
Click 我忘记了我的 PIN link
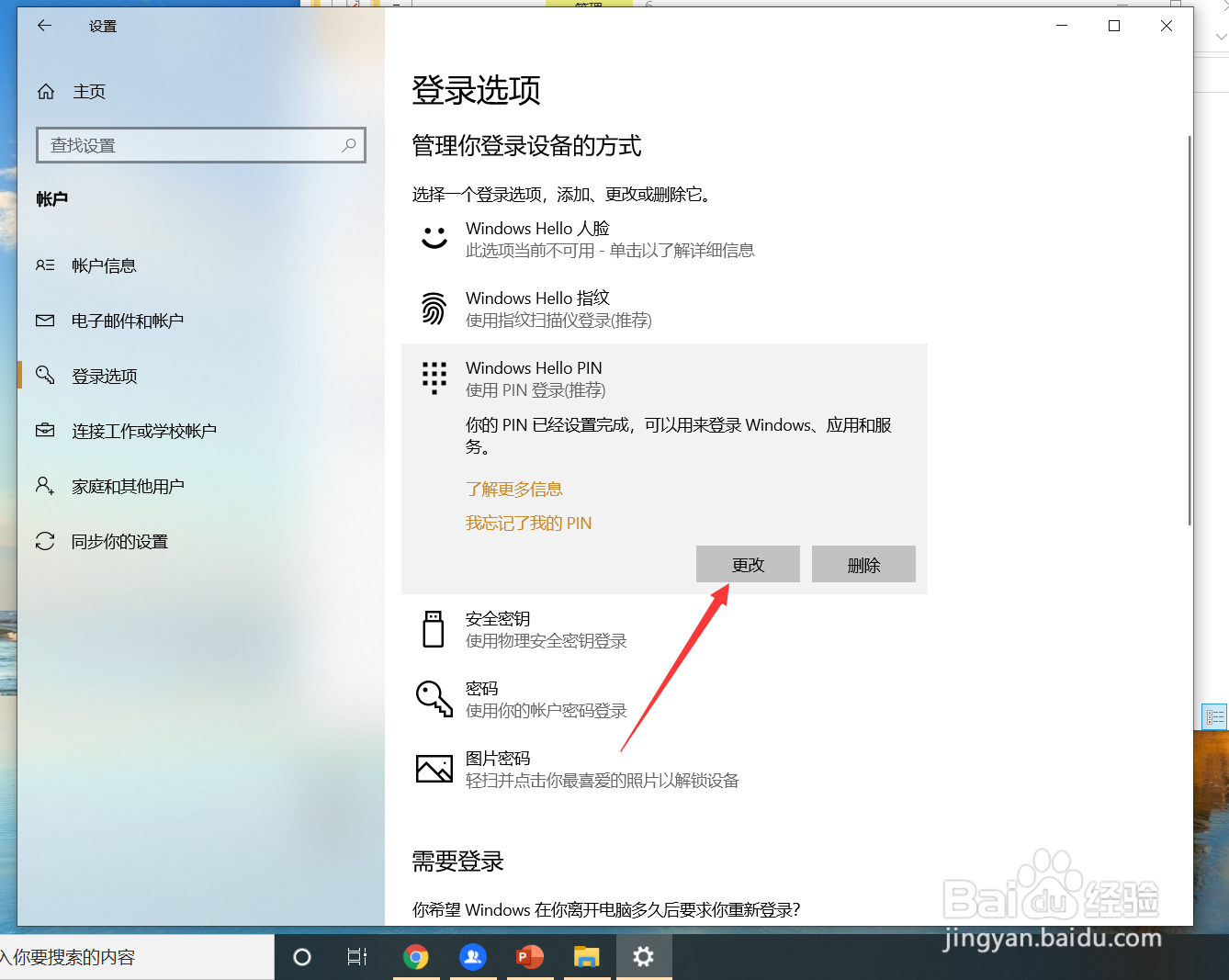pyautogui.click(x=528, y=523)
